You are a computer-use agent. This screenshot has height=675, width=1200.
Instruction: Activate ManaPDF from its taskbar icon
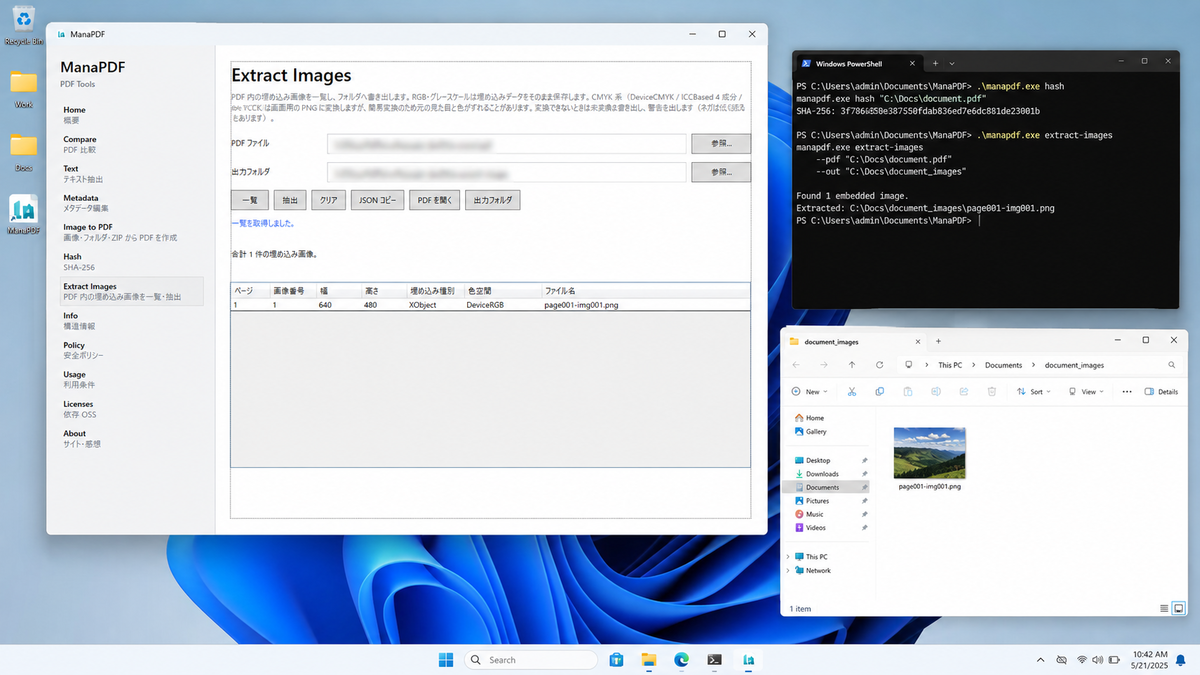tap(747, 660)
